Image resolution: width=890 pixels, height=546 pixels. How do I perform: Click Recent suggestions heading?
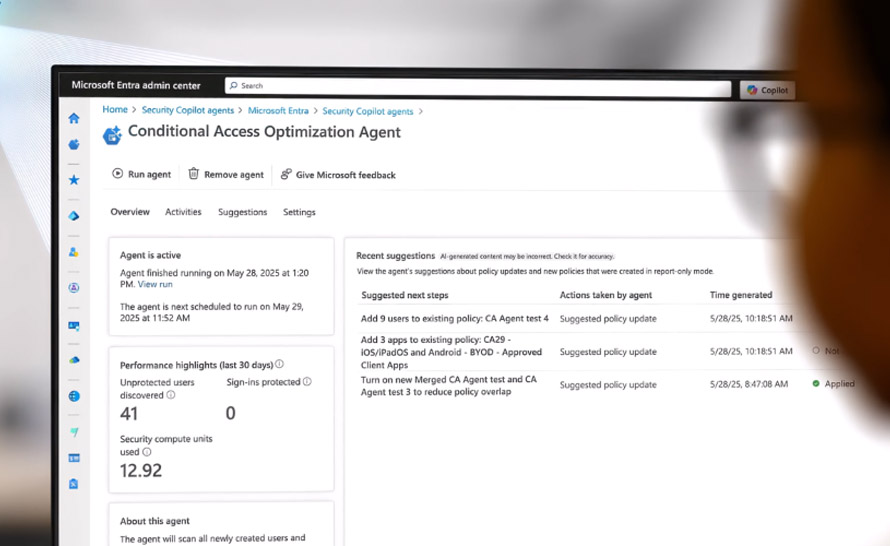tap(395, 256)
